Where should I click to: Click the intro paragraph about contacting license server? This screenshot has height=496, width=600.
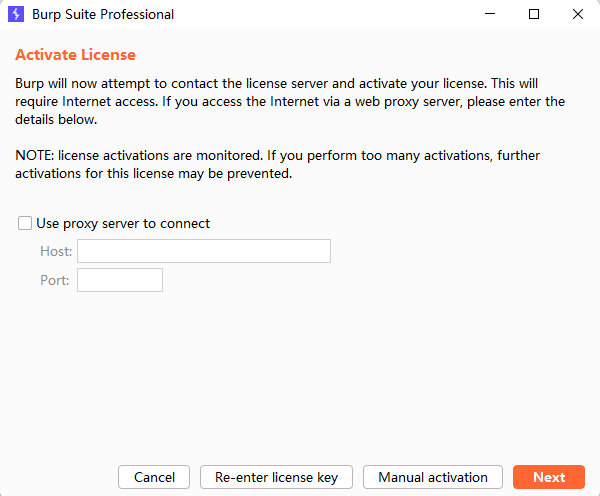290,101
